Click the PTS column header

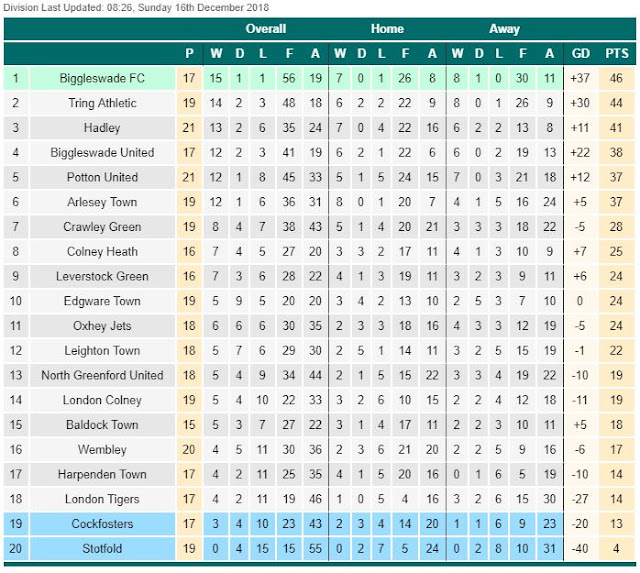[x=617, y=53]
